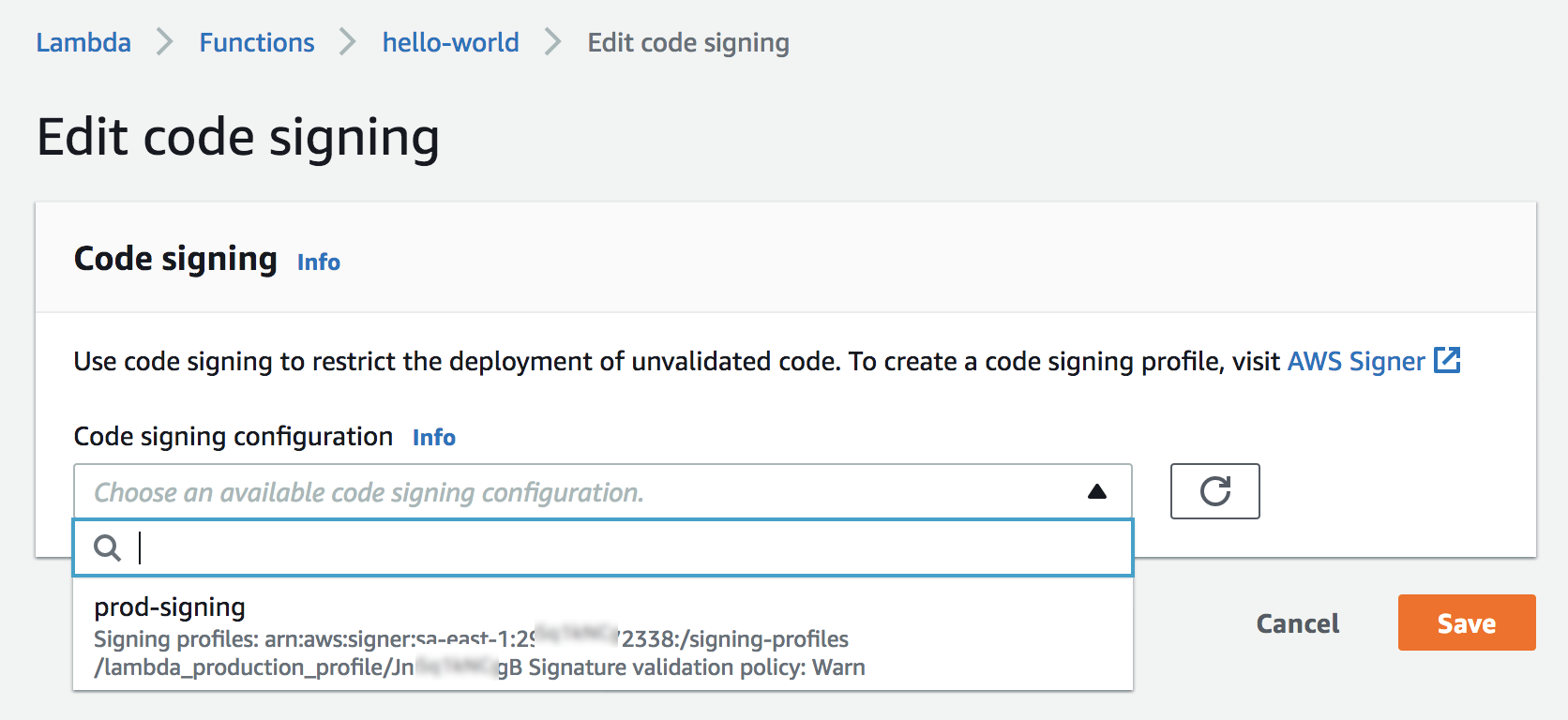The height and width of the screenshot is (720, 1568).
Task: Navigate to hello-world breadcrumb link
Action: [x=450, y=43]
